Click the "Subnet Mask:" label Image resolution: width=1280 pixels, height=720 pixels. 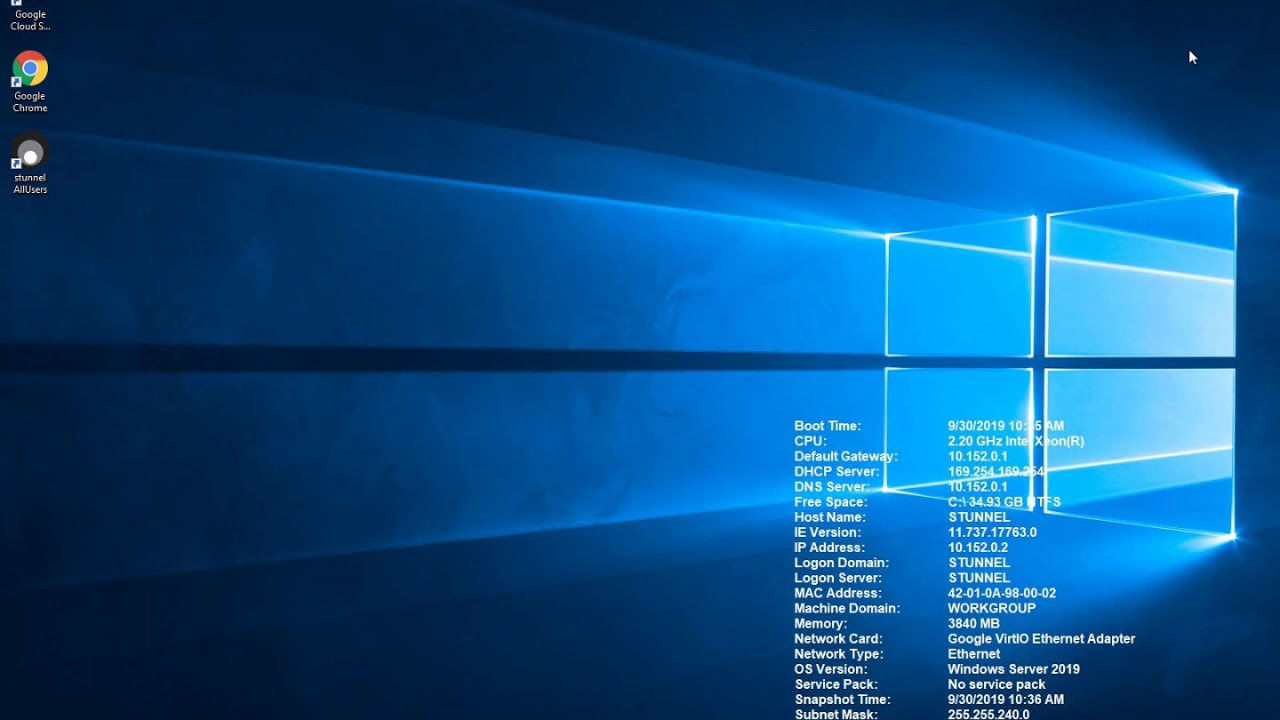(836, 713)
